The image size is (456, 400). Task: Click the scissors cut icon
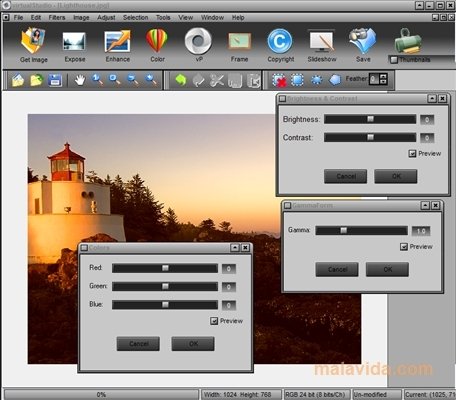pyautogui.click(x=217, y=80)
